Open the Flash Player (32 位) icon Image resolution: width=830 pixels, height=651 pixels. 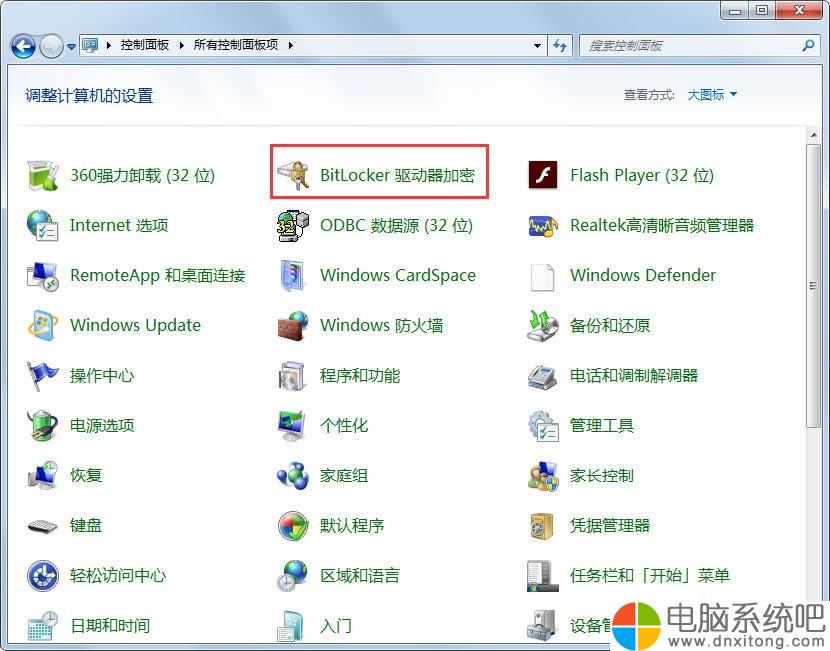pyautogui.click(x=543, y=175)
